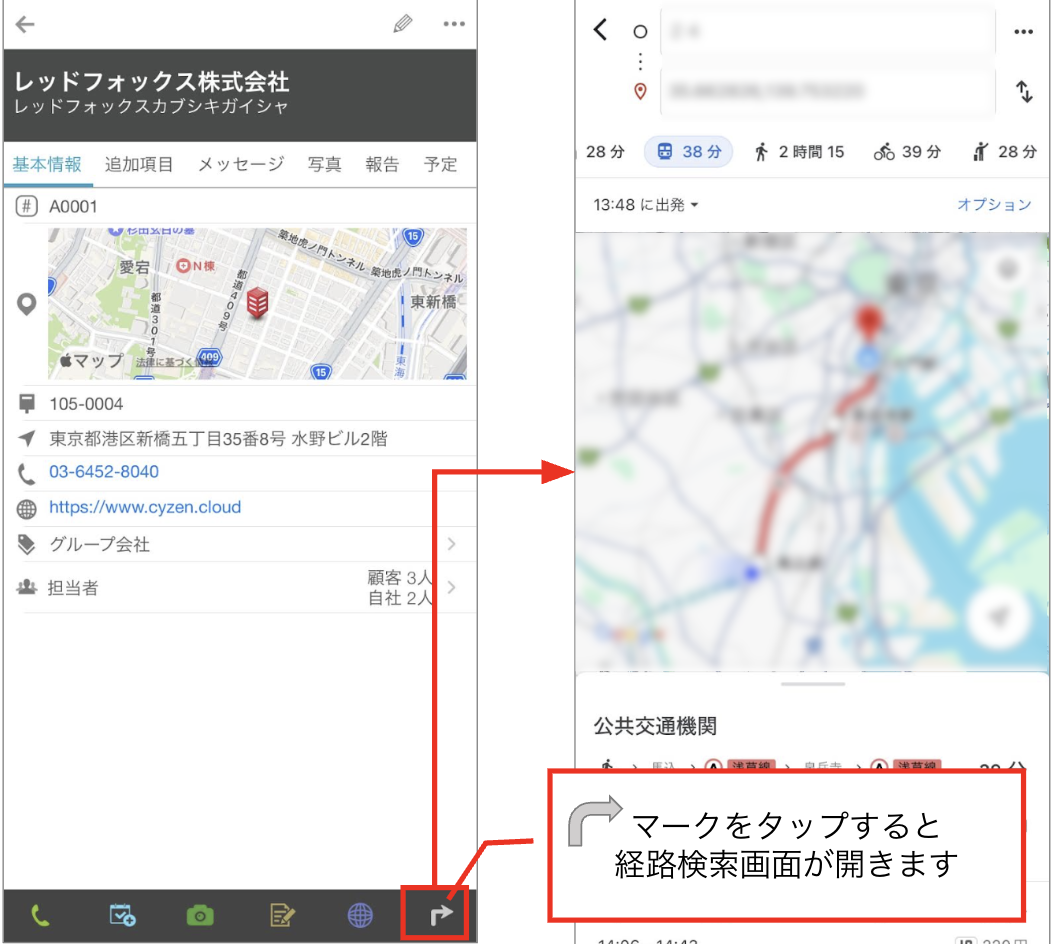Tap the Apple マップ map thumbnail
The image size is (1054, 944).
pos(257,304)
